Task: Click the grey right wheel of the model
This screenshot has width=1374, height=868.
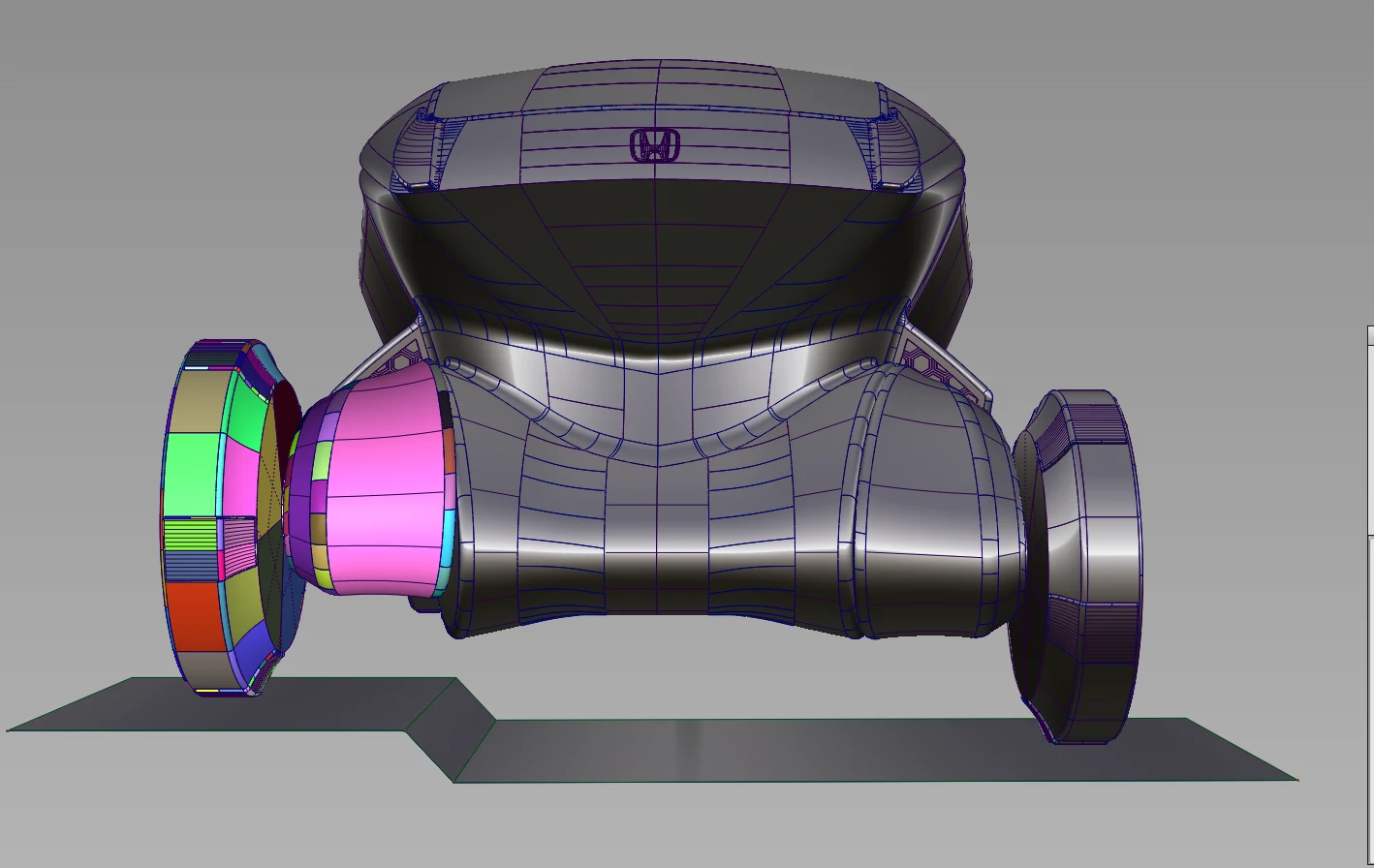Action: pyautogui.click(x=1077, y=565)
